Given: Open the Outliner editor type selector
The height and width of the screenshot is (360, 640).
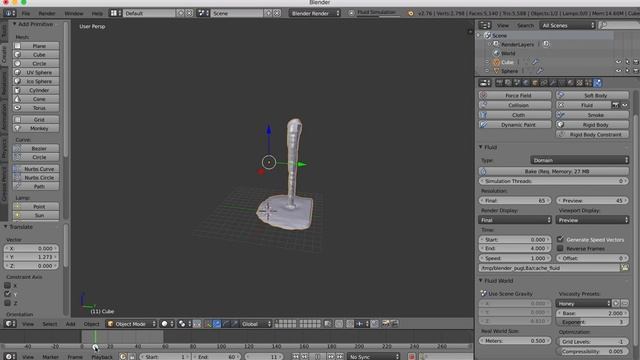Looking at the screenshot, I should coord(485,25).
